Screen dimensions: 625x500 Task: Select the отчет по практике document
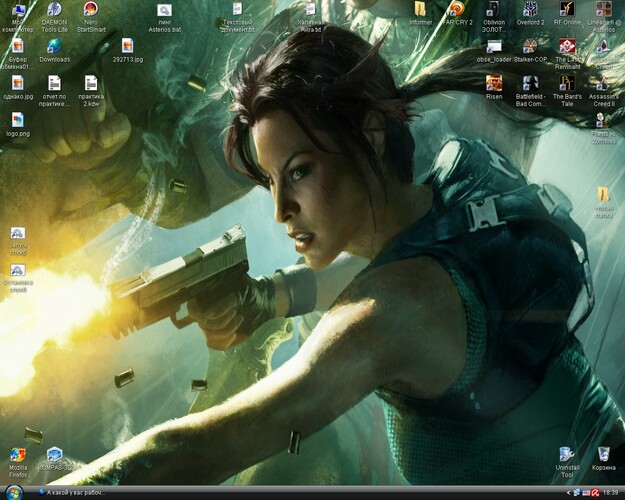click(54, 84)
